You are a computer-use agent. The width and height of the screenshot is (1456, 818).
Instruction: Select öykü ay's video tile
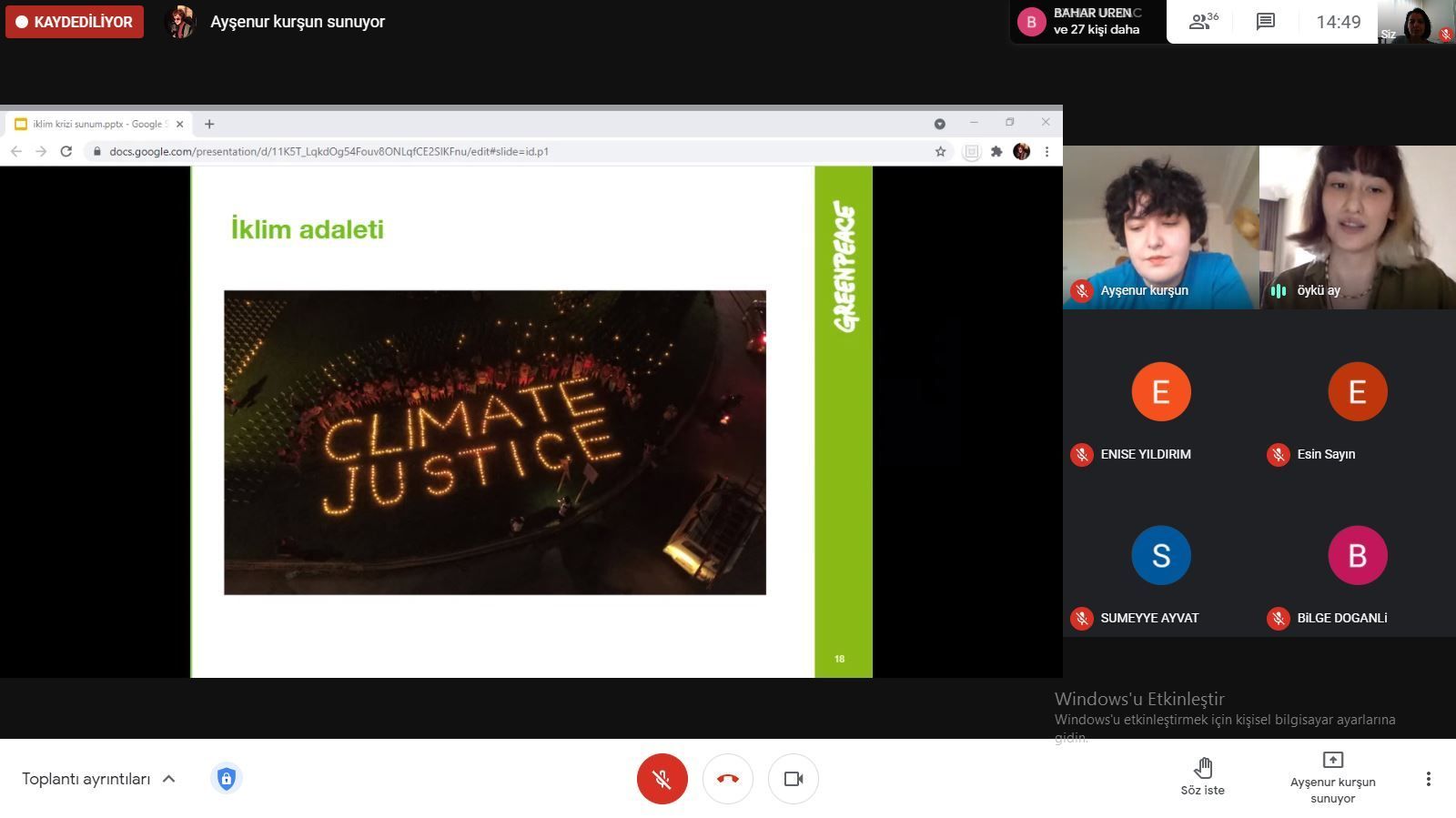[x=1357, y=227]
